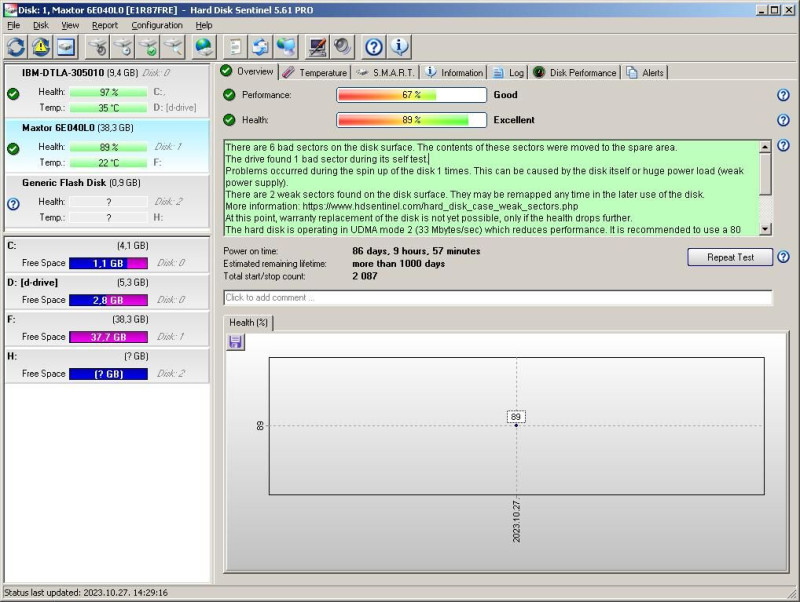
Task: Select the H: partition entry
Action: click(107, 365)
